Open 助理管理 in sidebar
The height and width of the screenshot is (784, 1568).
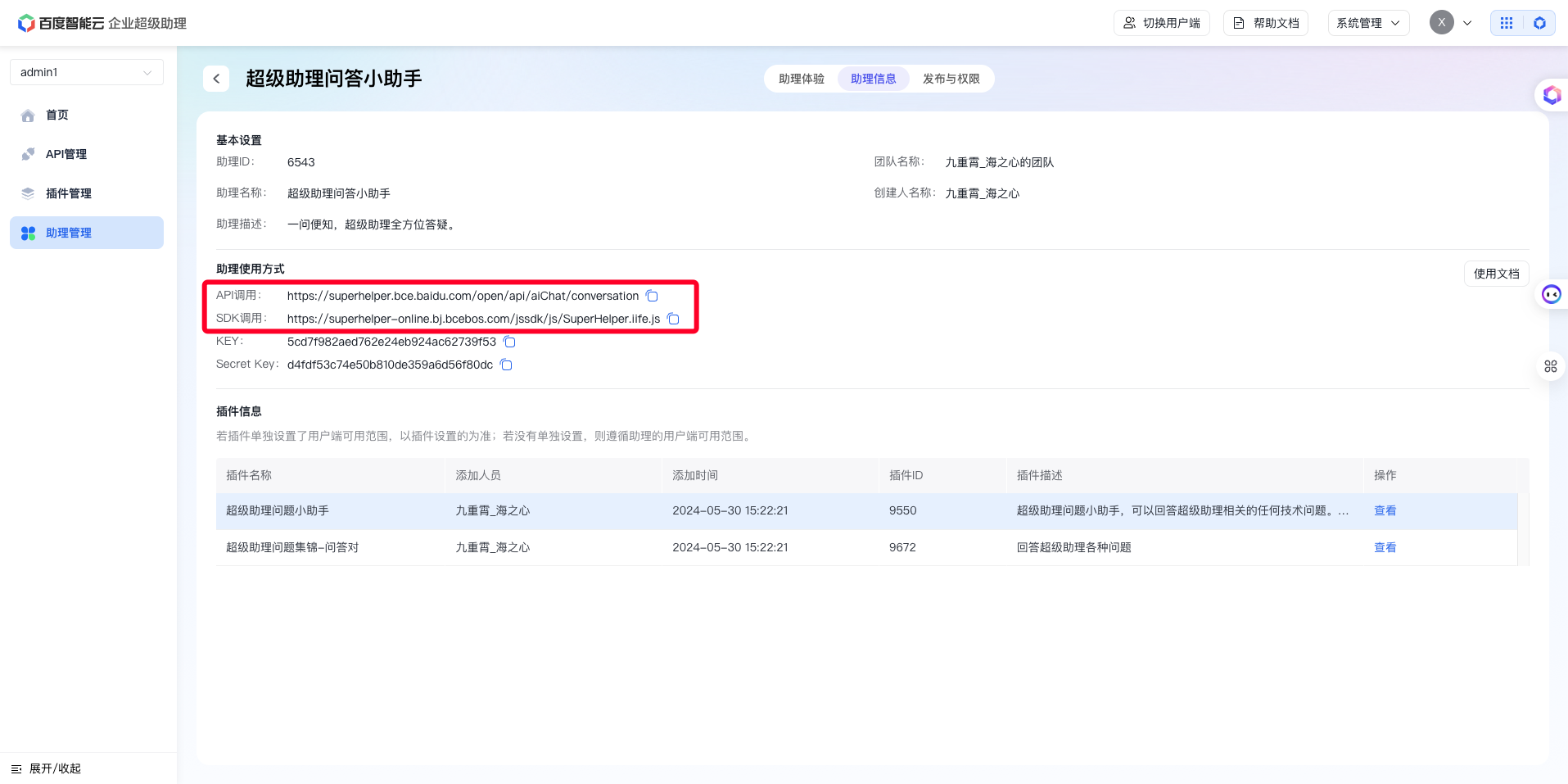(87, 233)
